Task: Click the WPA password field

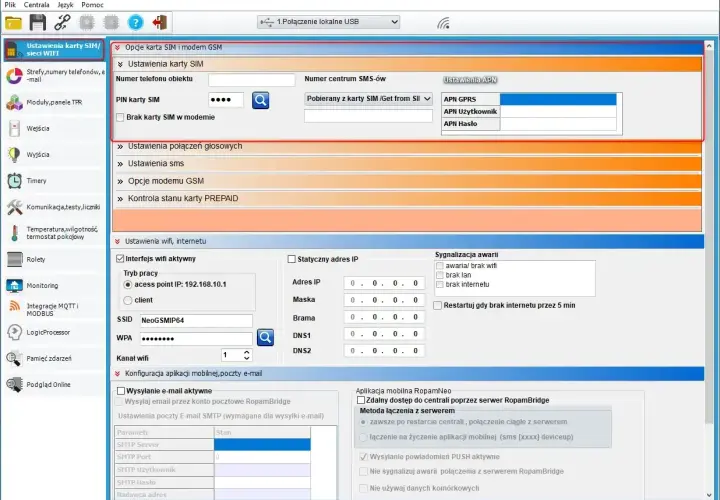Action: (196, 339)
